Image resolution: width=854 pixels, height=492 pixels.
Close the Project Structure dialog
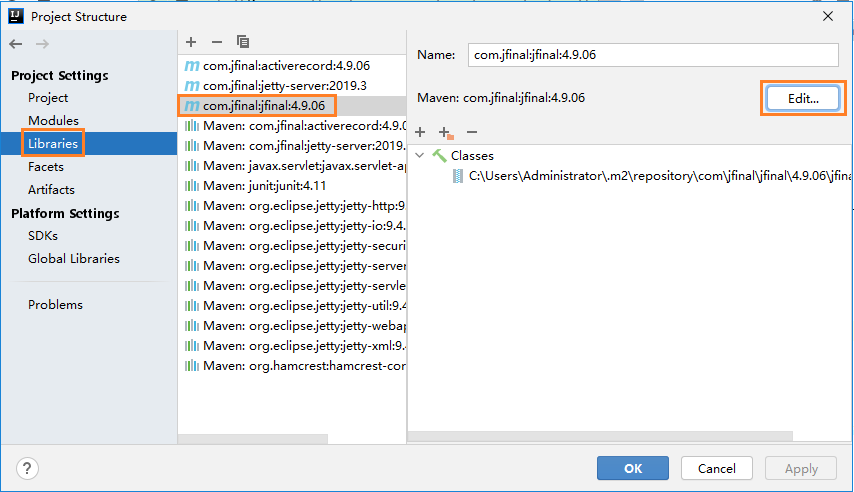(828, 16)
